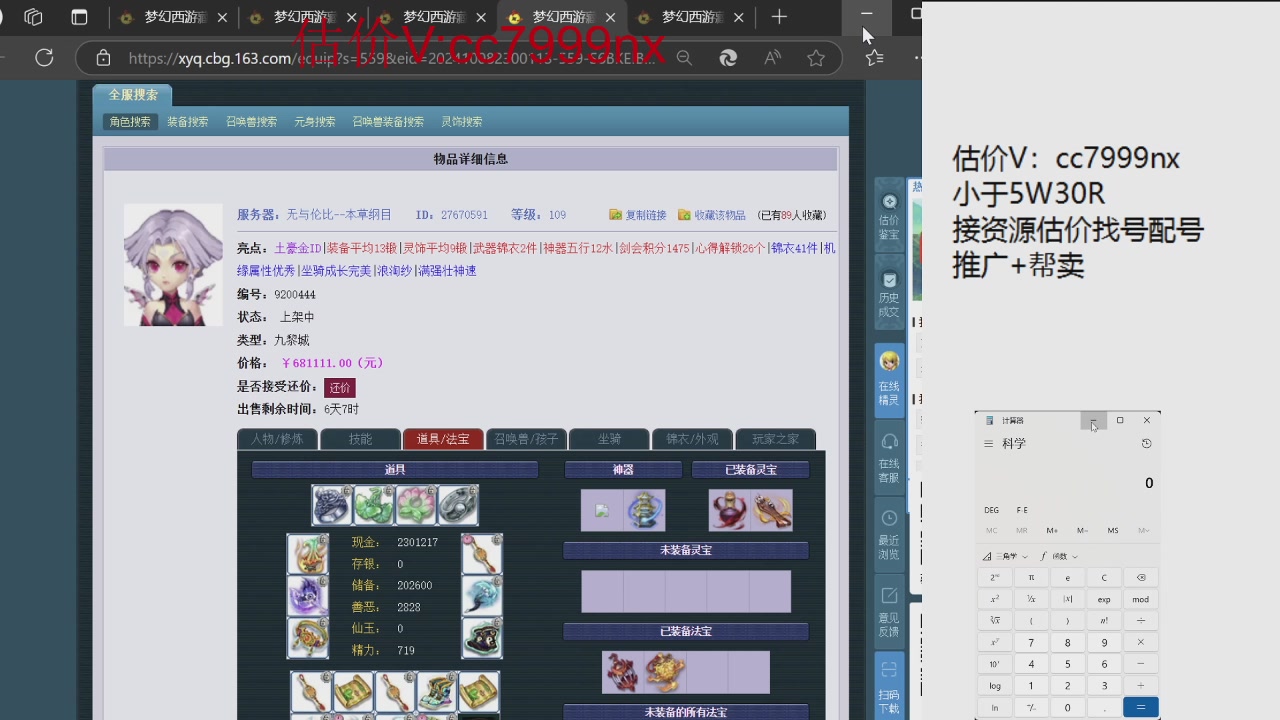Toggle DEG angle unit in calculator
1280x720 pixels.
point(992,510)
